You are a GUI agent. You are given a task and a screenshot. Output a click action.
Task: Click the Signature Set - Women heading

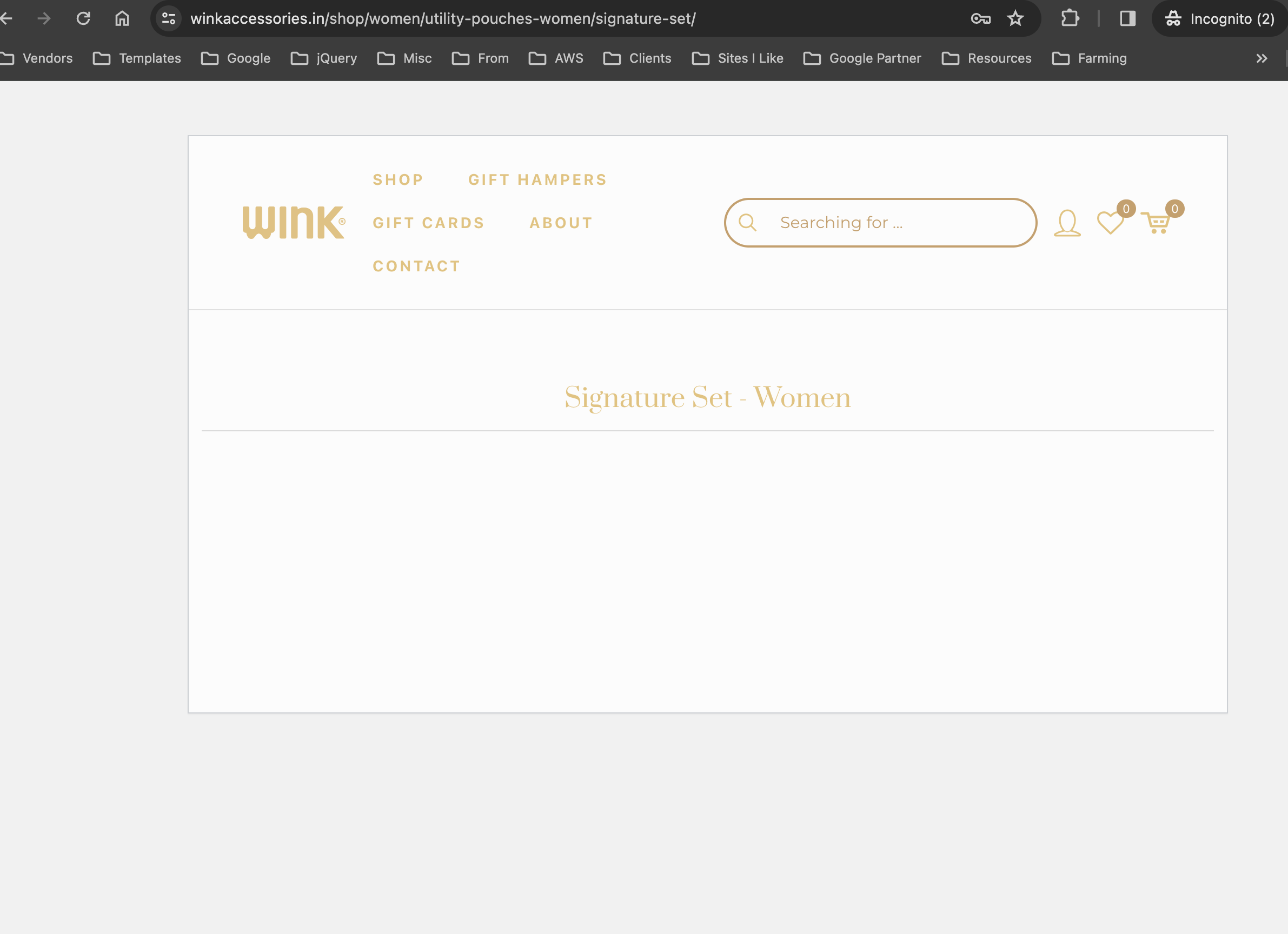(x=708, y=397)
